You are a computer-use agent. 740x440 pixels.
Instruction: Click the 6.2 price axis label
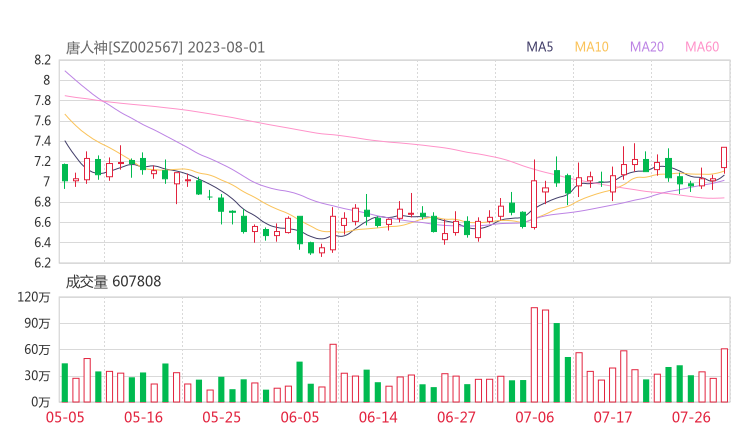42,262
